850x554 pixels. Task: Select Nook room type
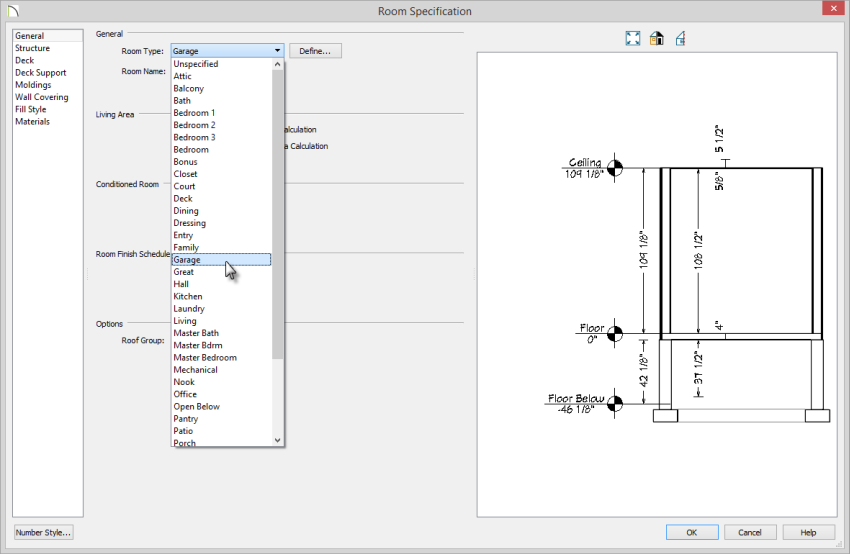tap(221, 382)
